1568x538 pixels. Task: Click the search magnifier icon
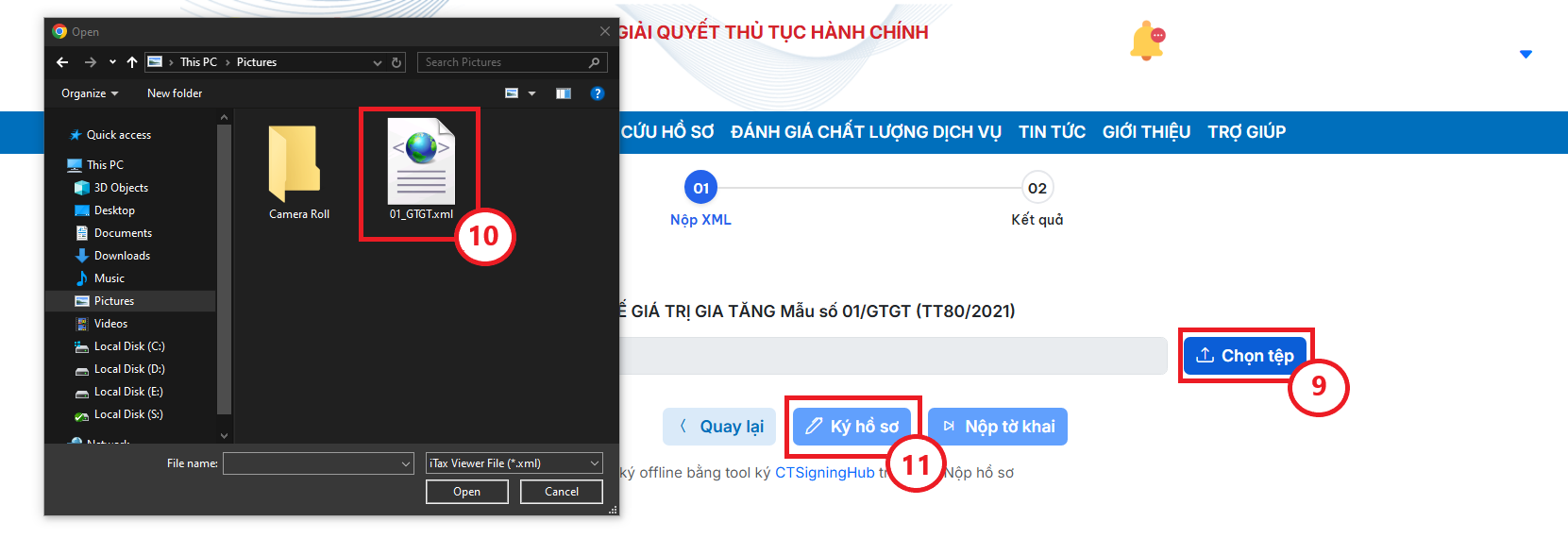coord(594,62)
